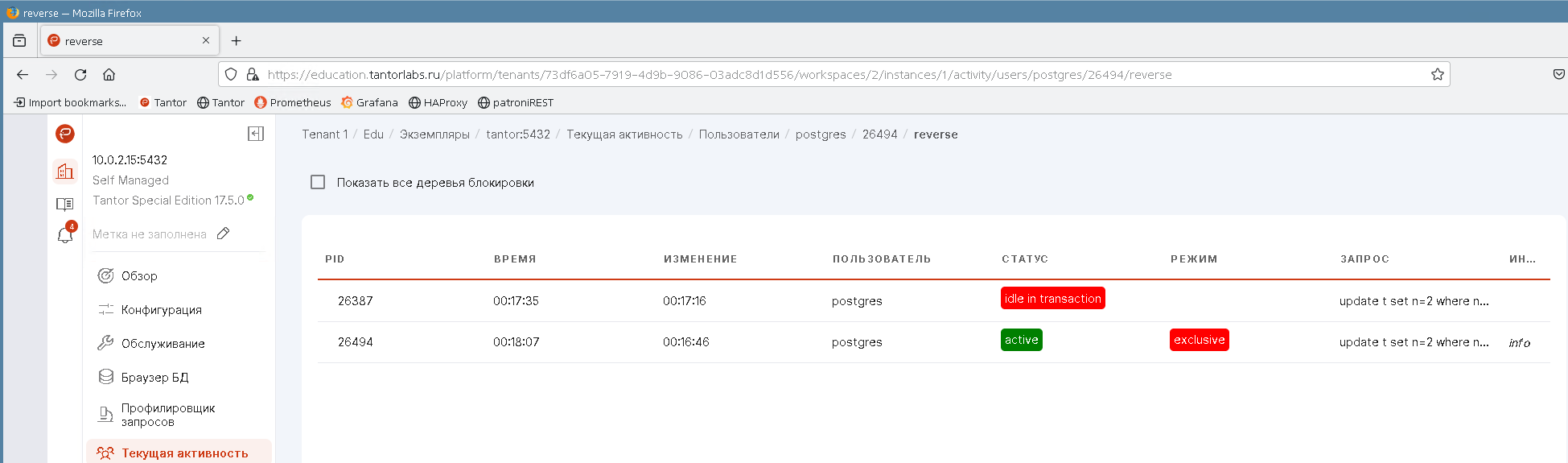Bookmark this page with the star icon
This screenshot has width=1568, height=463.
click(x=1437, y=75)
